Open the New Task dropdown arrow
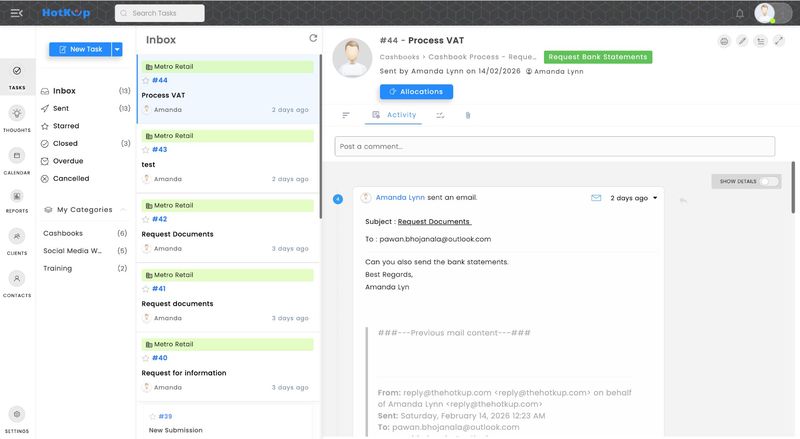This screenshot has height=439, width=800. pos(117,50)
